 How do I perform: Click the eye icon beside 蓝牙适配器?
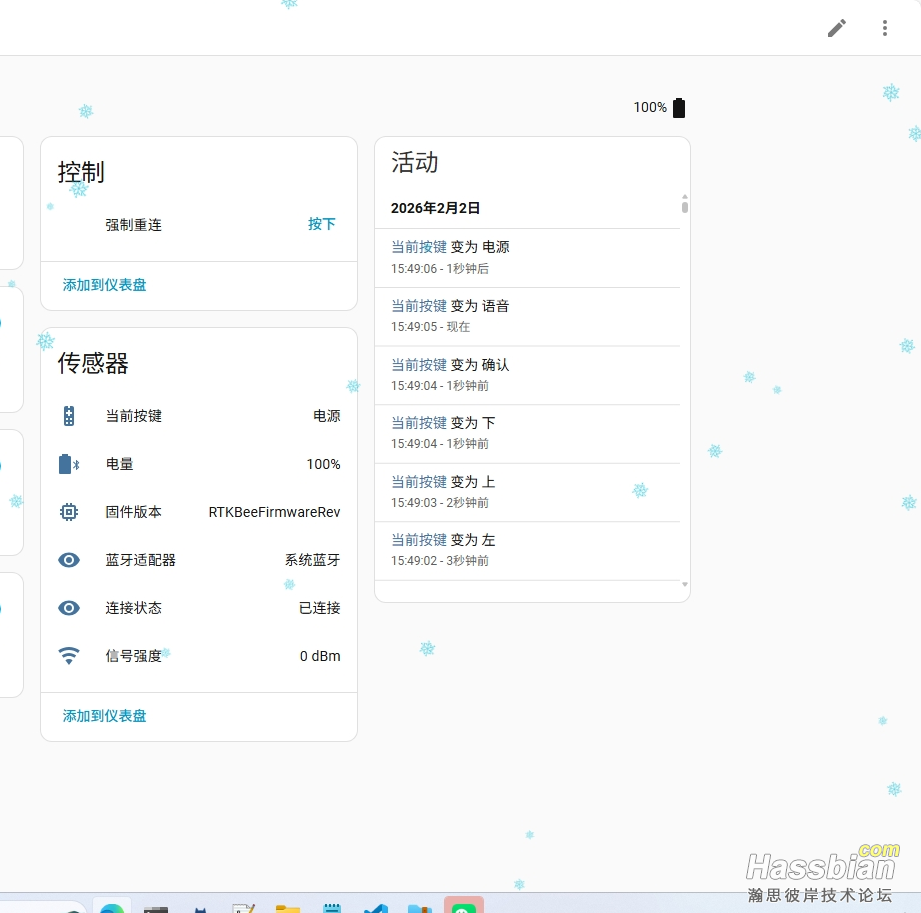68,560
